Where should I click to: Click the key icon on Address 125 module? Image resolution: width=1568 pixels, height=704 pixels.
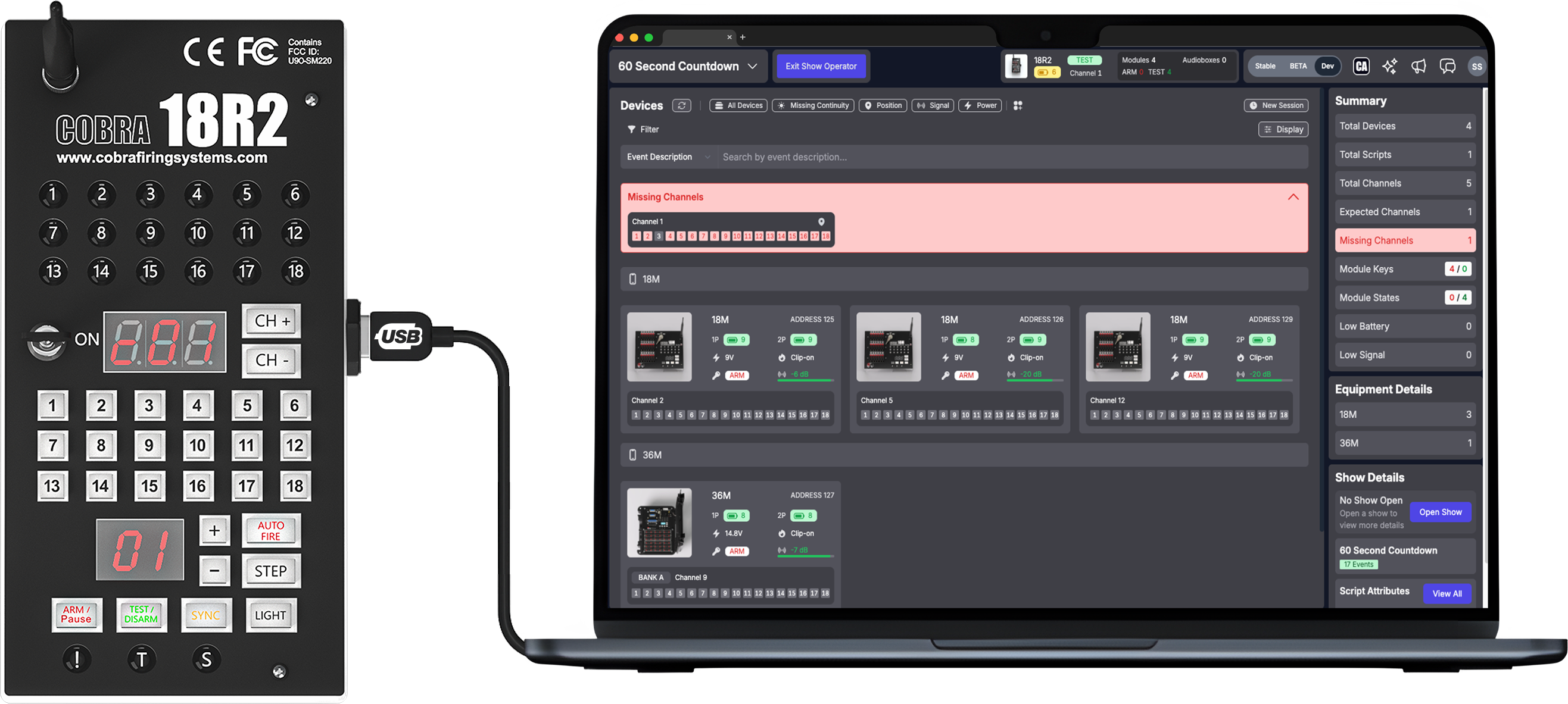pyautogui.click(x=716, y=376)
